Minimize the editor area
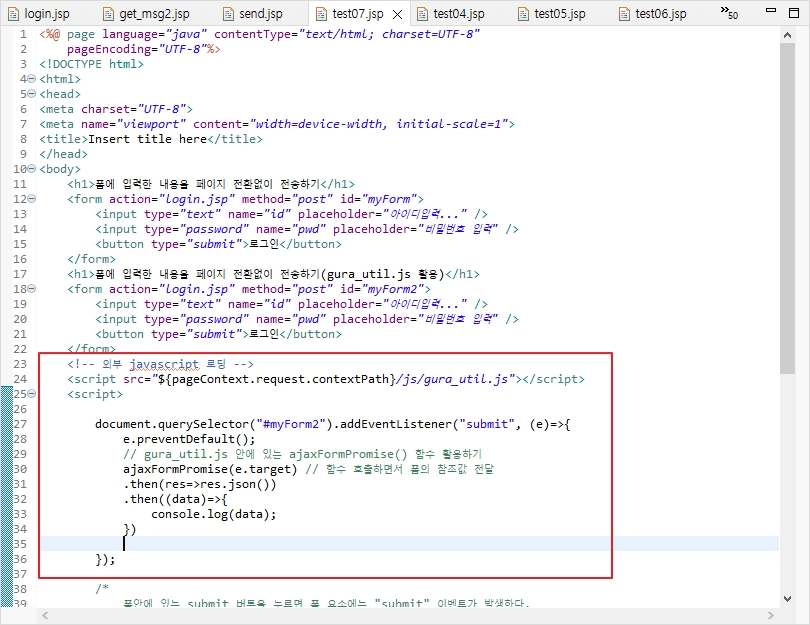 point(771,10)
